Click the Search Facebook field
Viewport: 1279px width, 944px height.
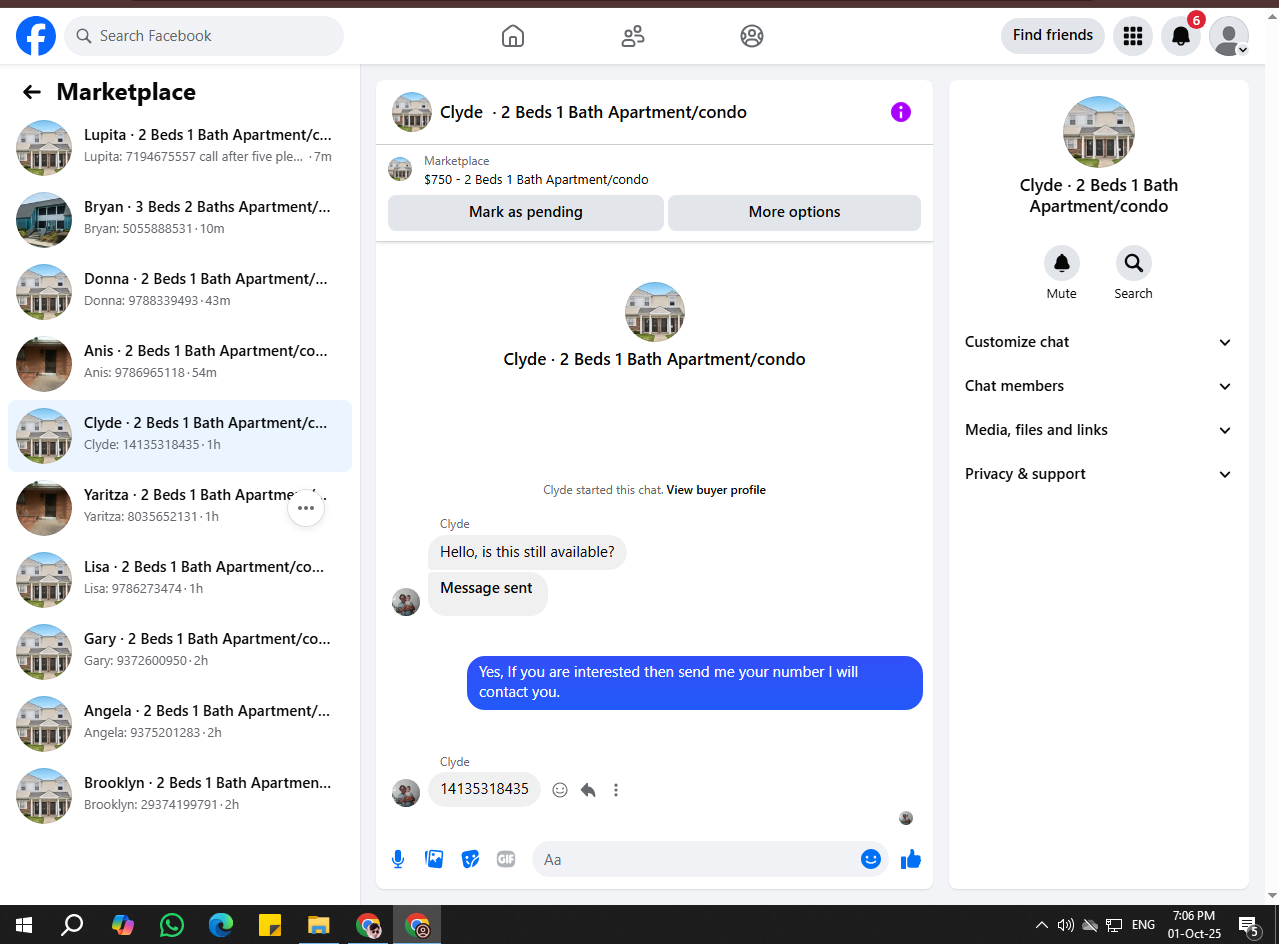[204, 36]
